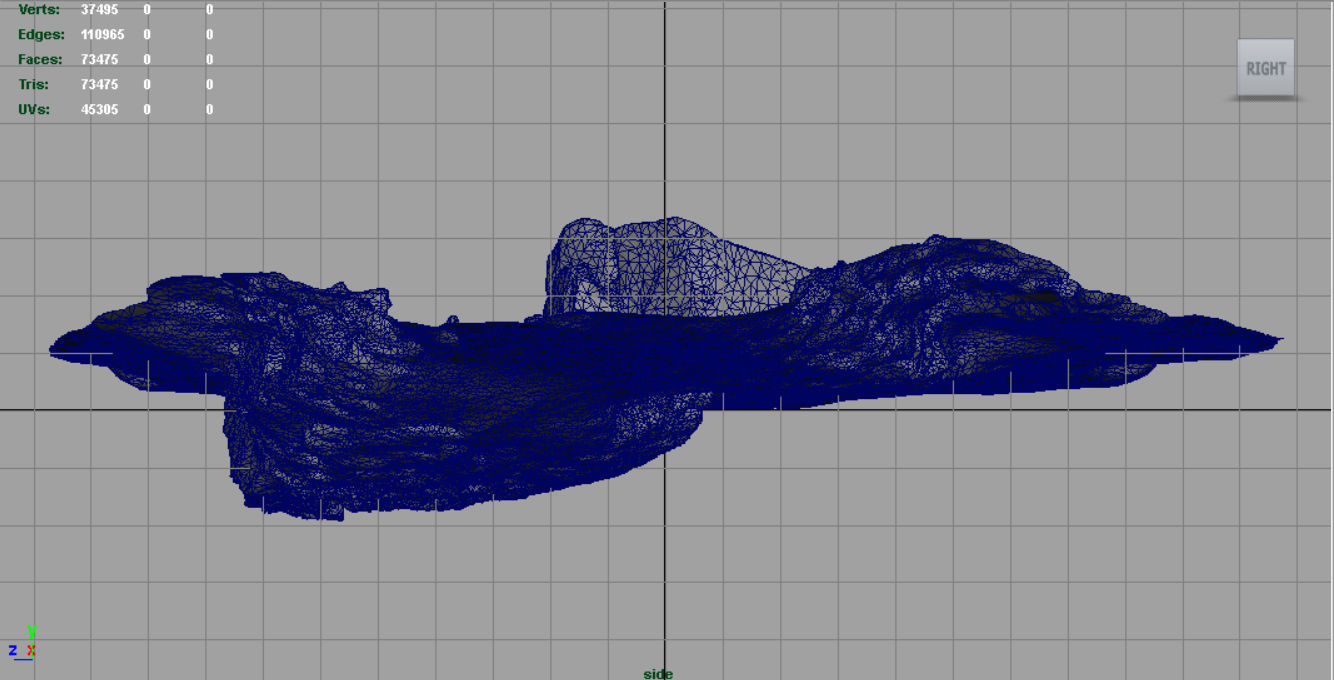Click the vertex count value 37495
This screenshot has width=1334, height=680.
100,10
